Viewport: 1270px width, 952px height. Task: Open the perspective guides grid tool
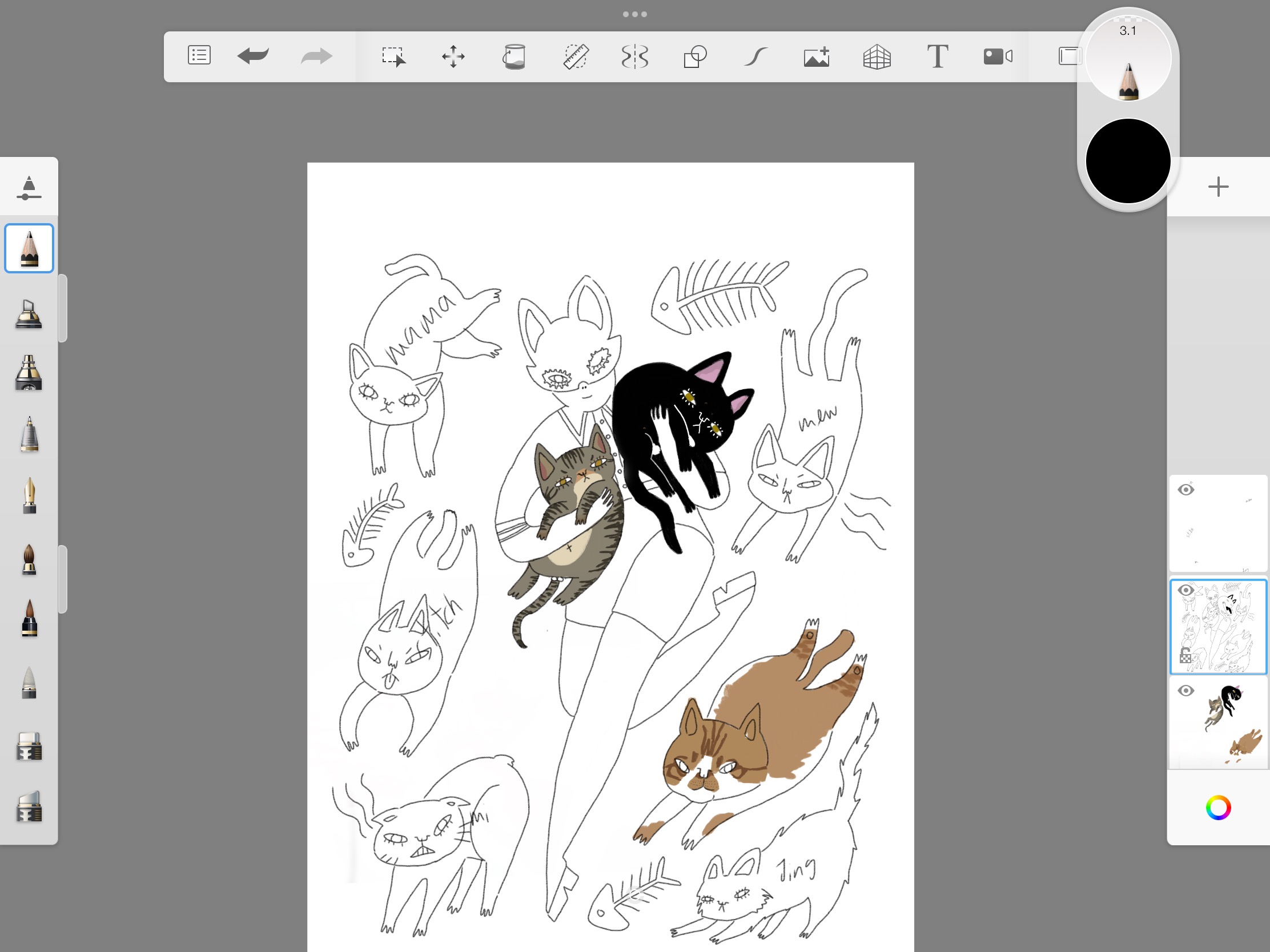877,57
